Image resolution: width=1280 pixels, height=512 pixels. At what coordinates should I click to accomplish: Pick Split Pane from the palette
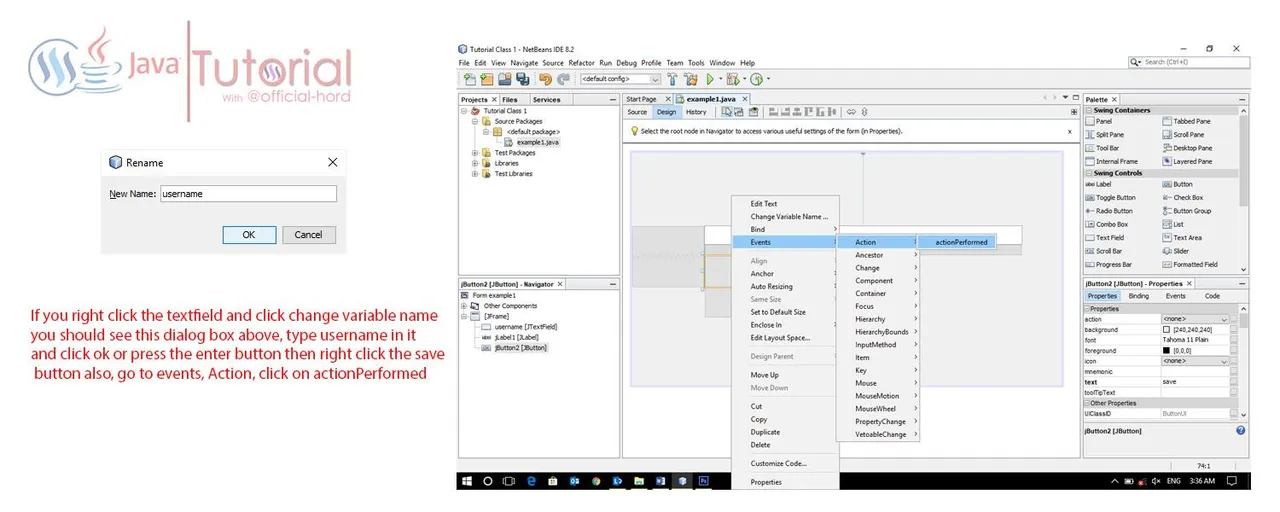coord(1104,134)
